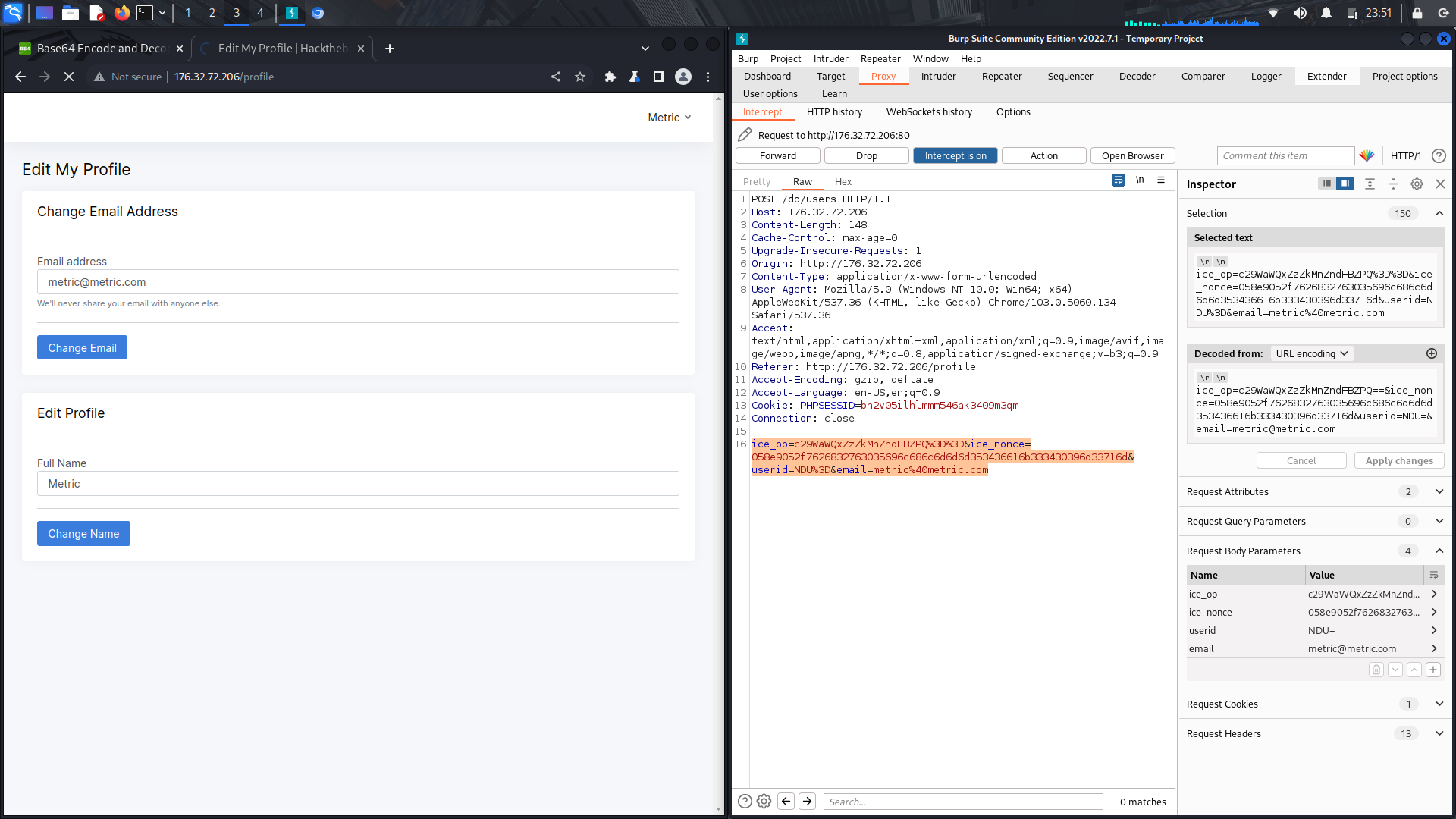Click Apply changes in the Inspector
The width and height of the screenshot is (1456, 819).
pos(1399,460)
